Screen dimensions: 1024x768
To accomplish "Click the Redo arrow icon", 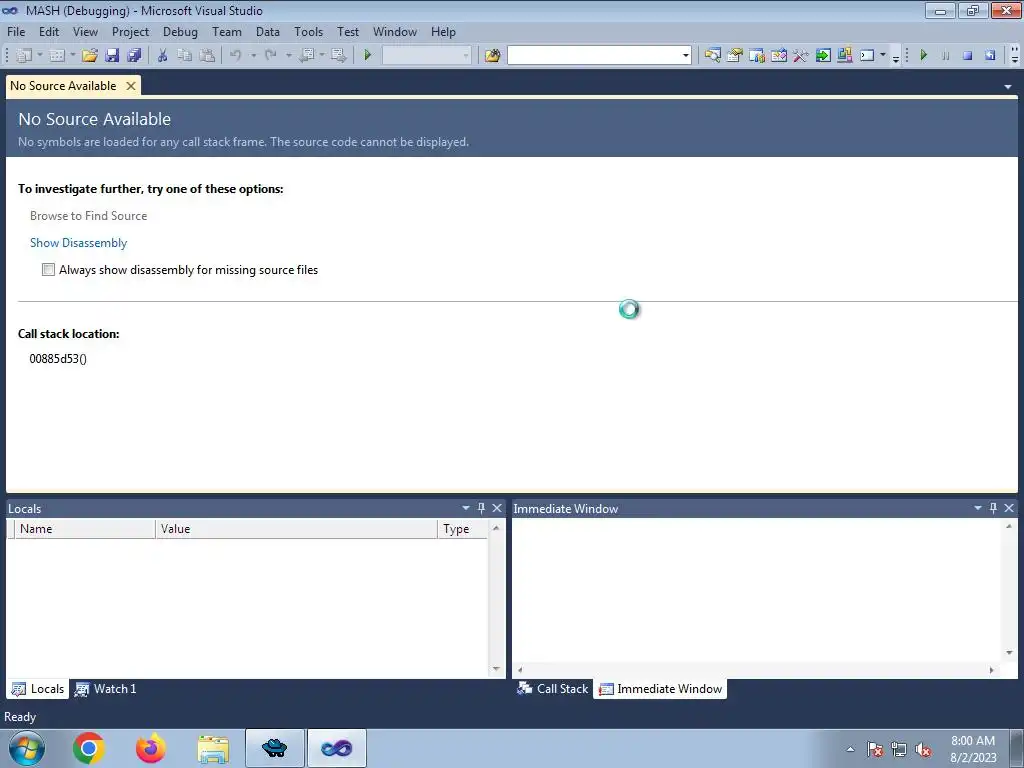I will pyautogui.click(x=270, y=56).
